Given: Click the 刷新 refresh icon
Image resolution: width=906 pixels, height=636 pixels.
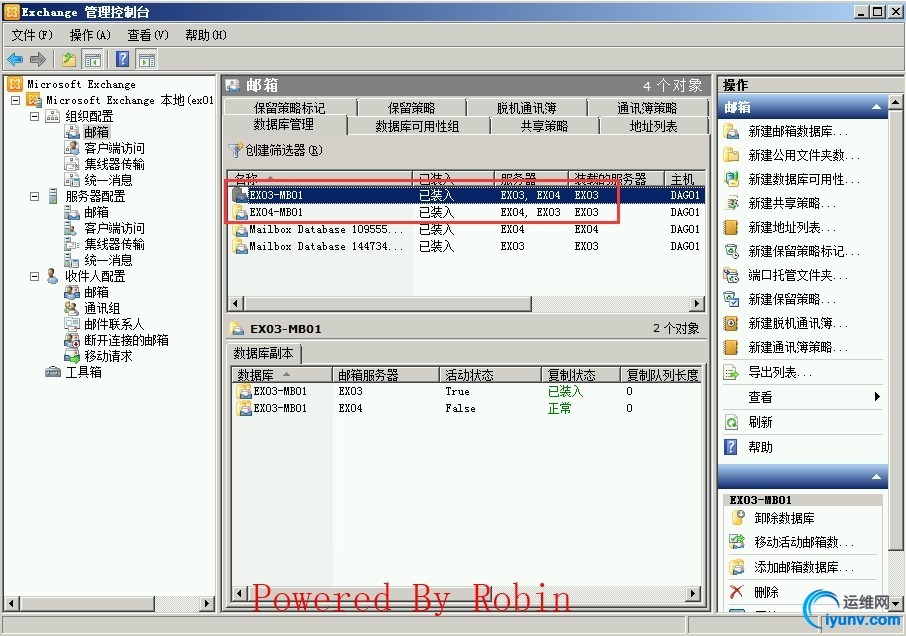Looking at the screenshot, I should (732, 422).
